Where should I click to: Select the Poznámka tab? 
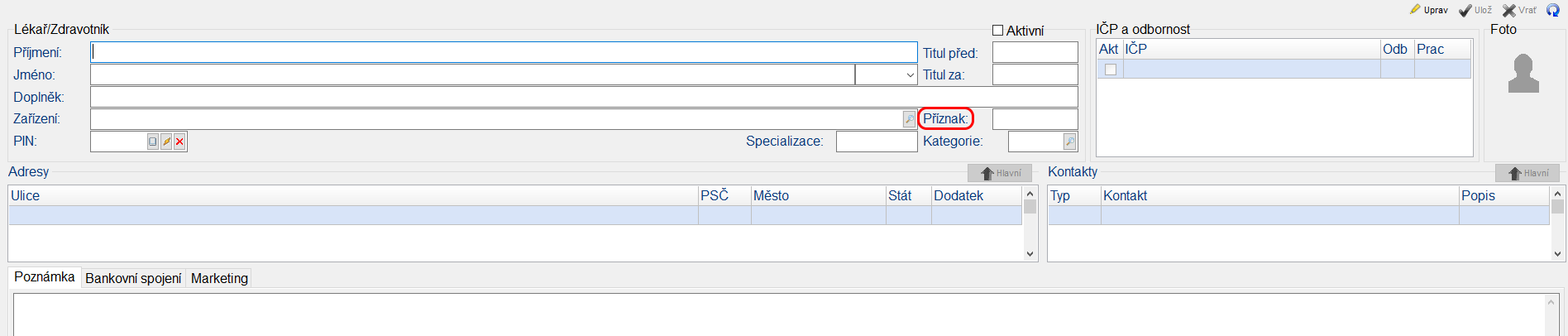45,277
